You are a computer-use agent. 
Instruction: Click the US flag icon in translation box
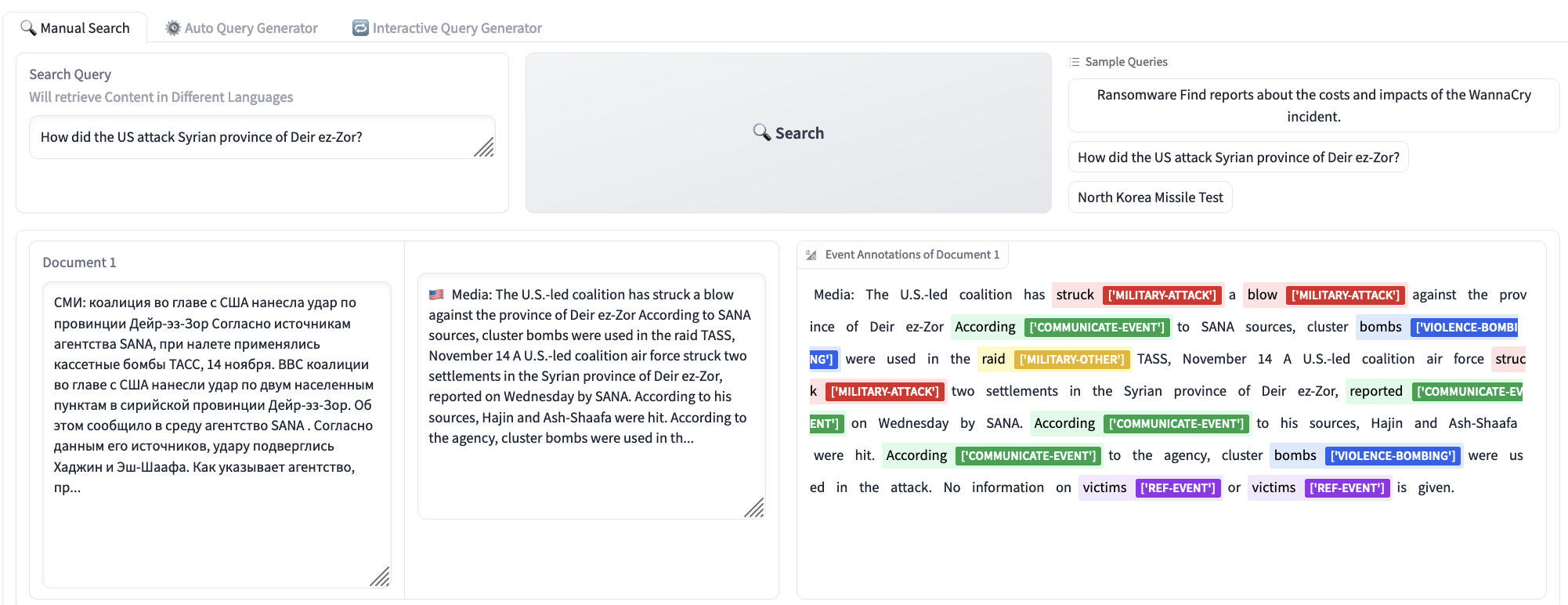pos(436,295)
